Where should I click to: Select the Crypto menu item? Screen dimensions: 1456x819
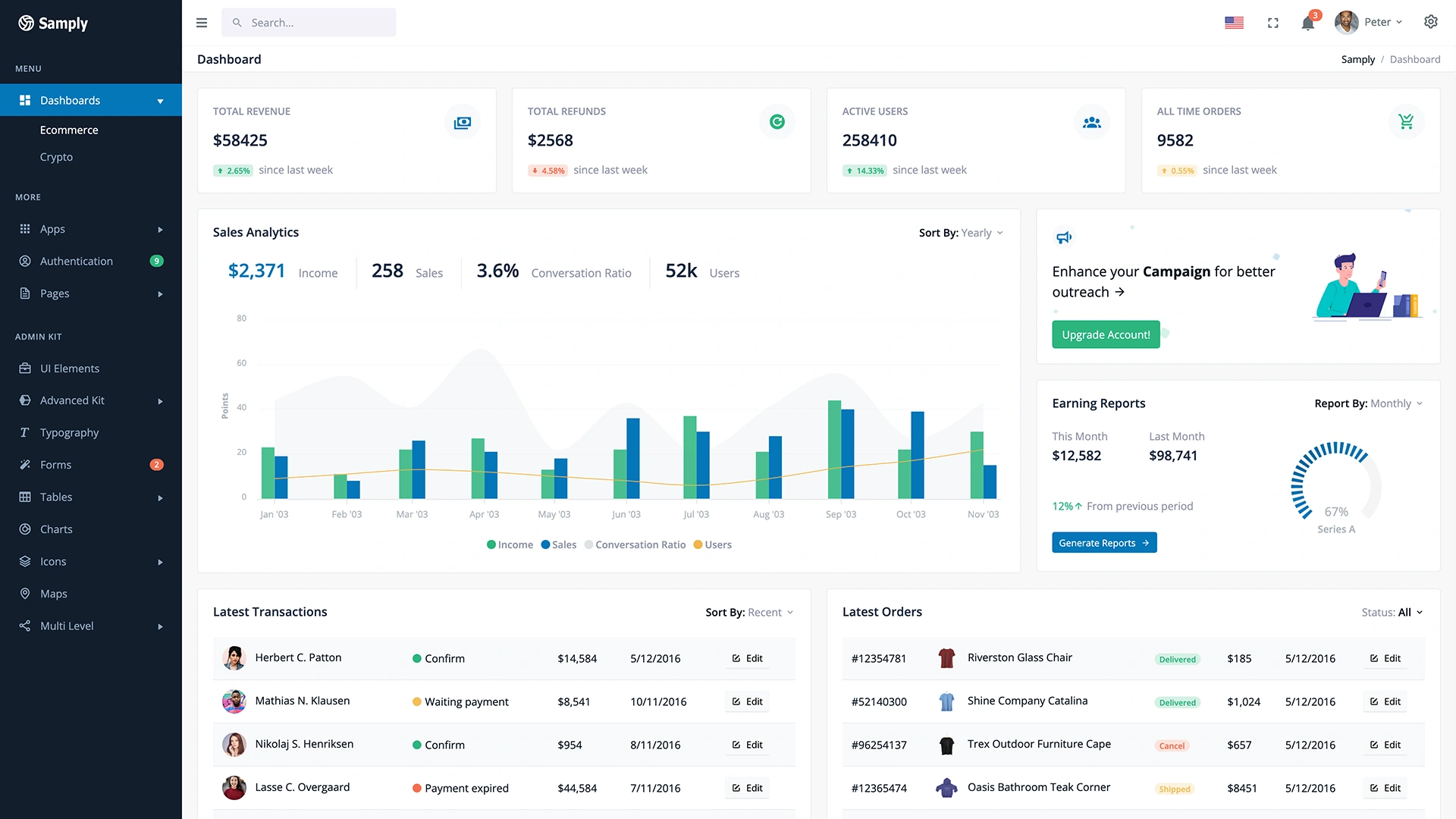pos(56,157)
